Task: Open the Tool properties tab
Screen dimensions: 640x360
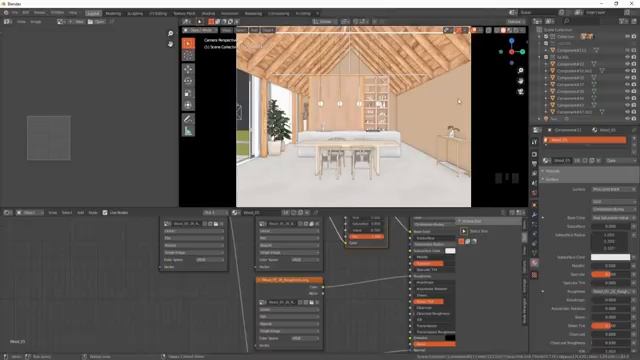Action: (534, 142)
